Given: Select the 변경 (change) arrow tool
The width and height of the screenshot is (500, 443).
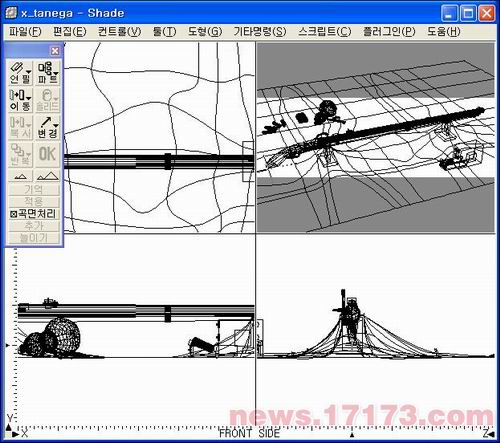Looking at the screenshot, I should click(47, 128).
